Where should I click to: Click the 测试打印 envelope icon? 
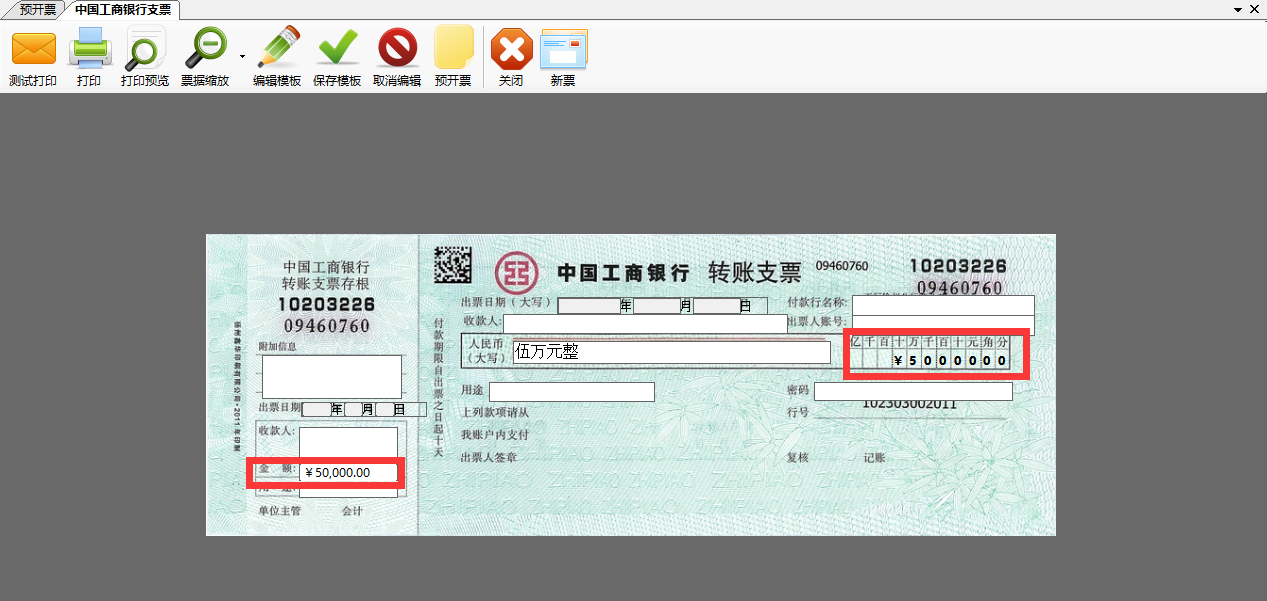click(33, 48)
